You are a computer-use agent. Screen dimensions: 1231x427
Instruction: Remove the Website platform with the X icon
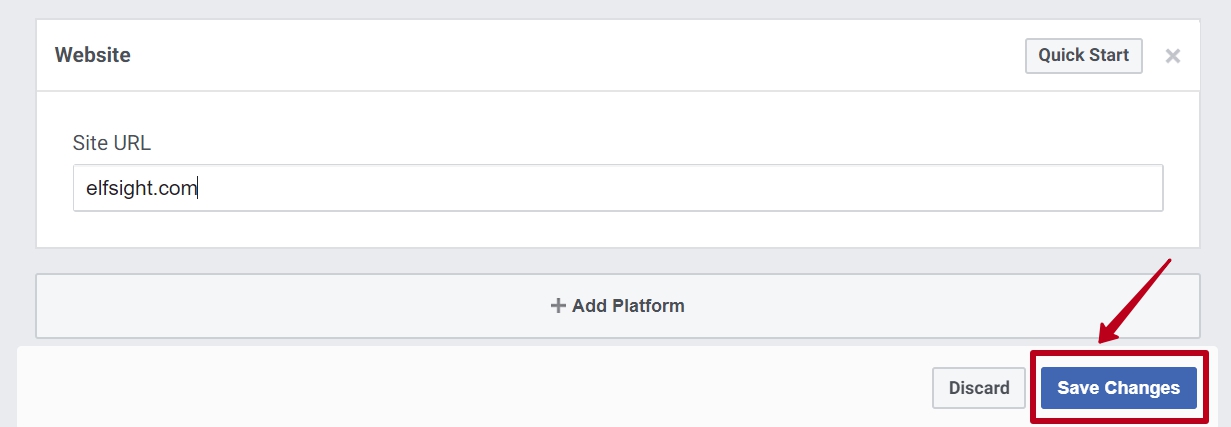pos(1173,56)
